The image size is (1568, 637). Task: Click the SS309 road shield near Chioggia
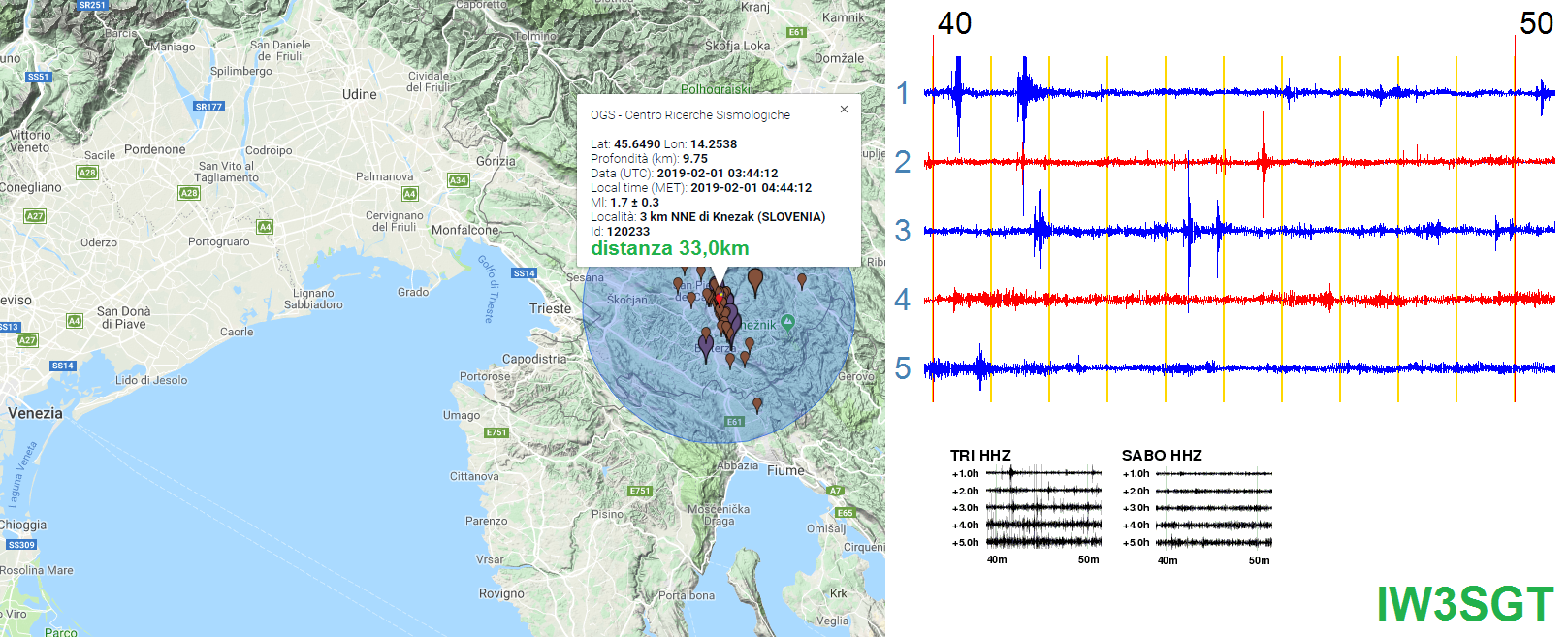[x=21, y=545]
